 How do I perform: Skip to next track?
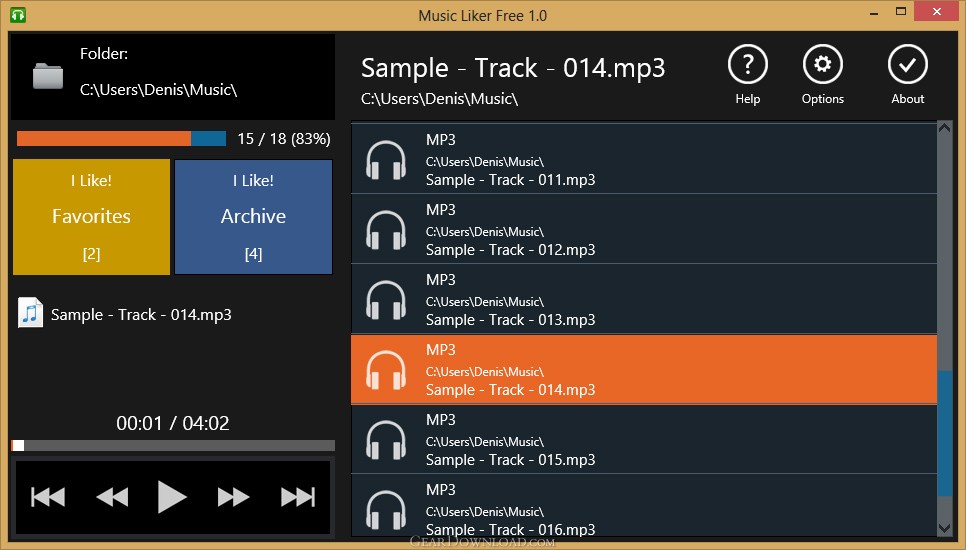298,496
